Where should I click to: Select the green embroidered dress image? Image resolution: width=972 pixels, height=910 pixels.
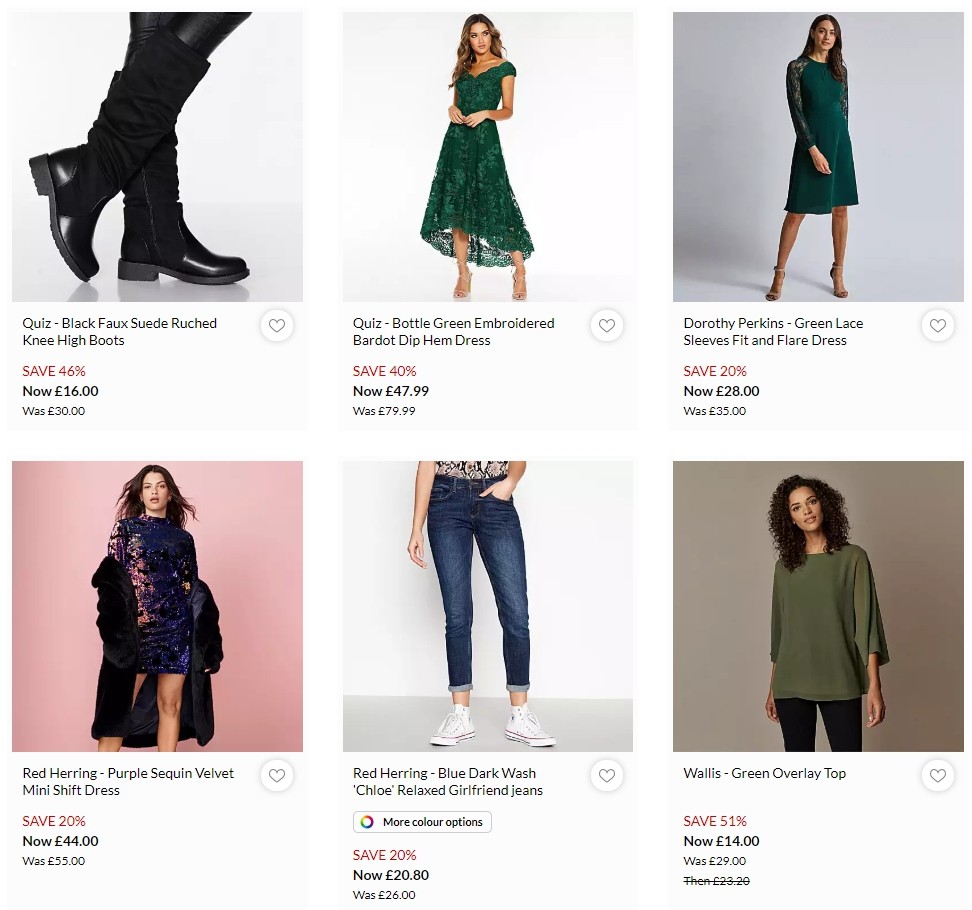pyautogui.click(x=488, y=156)
